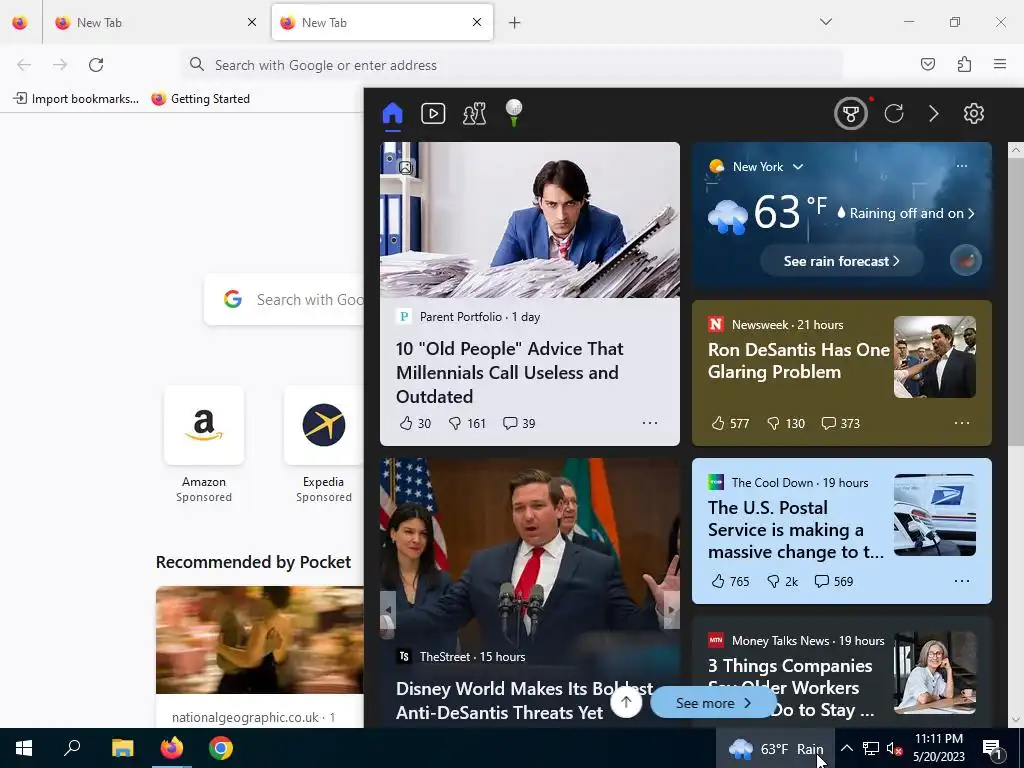The height and width of the screenshot is (768, 1024).
Task: Open taskbar search magnifier
Action: (72, 748)
